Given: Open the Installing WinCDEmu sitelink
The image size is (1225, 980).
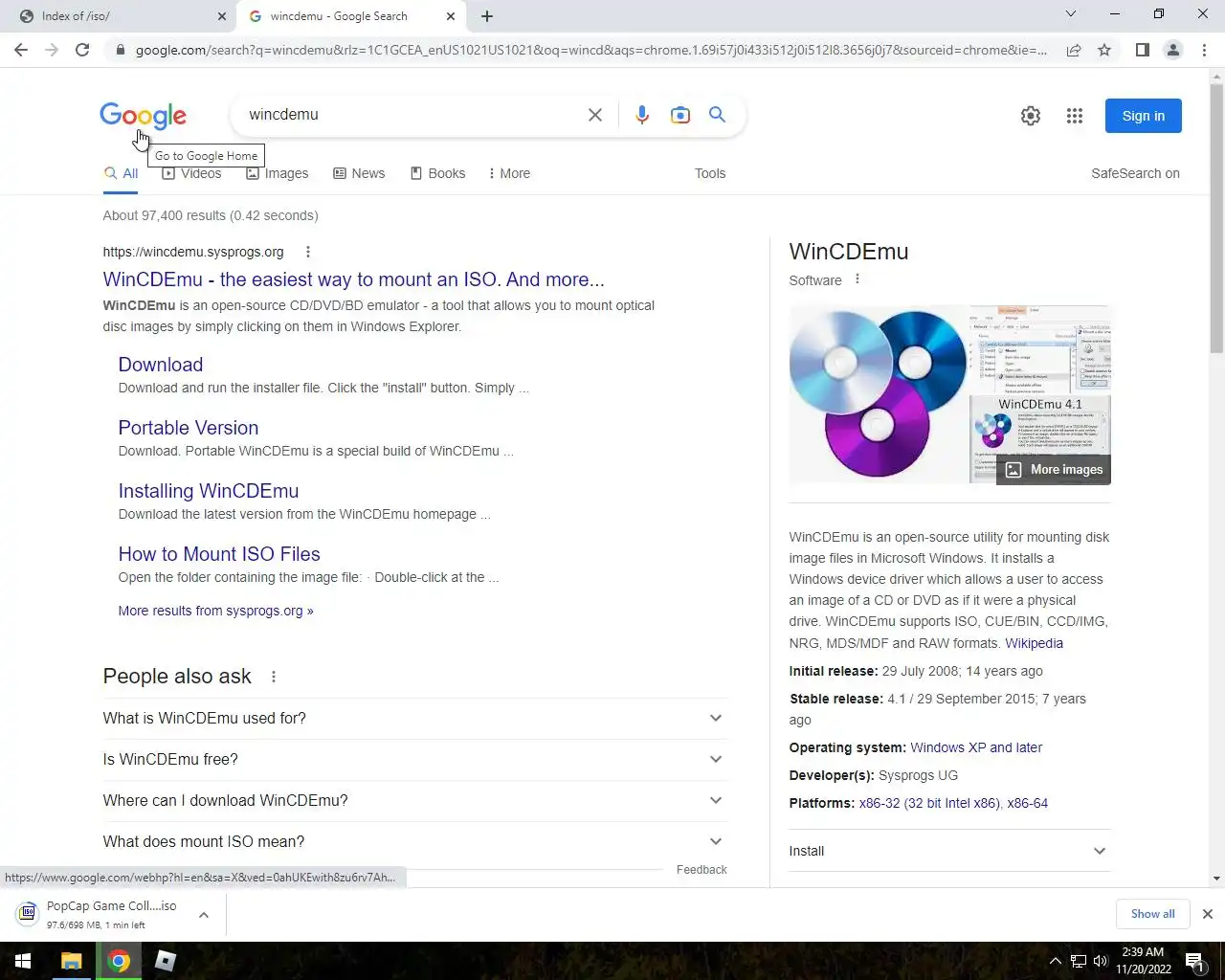Looking at the screenshot, I should [x=209, y=491].
